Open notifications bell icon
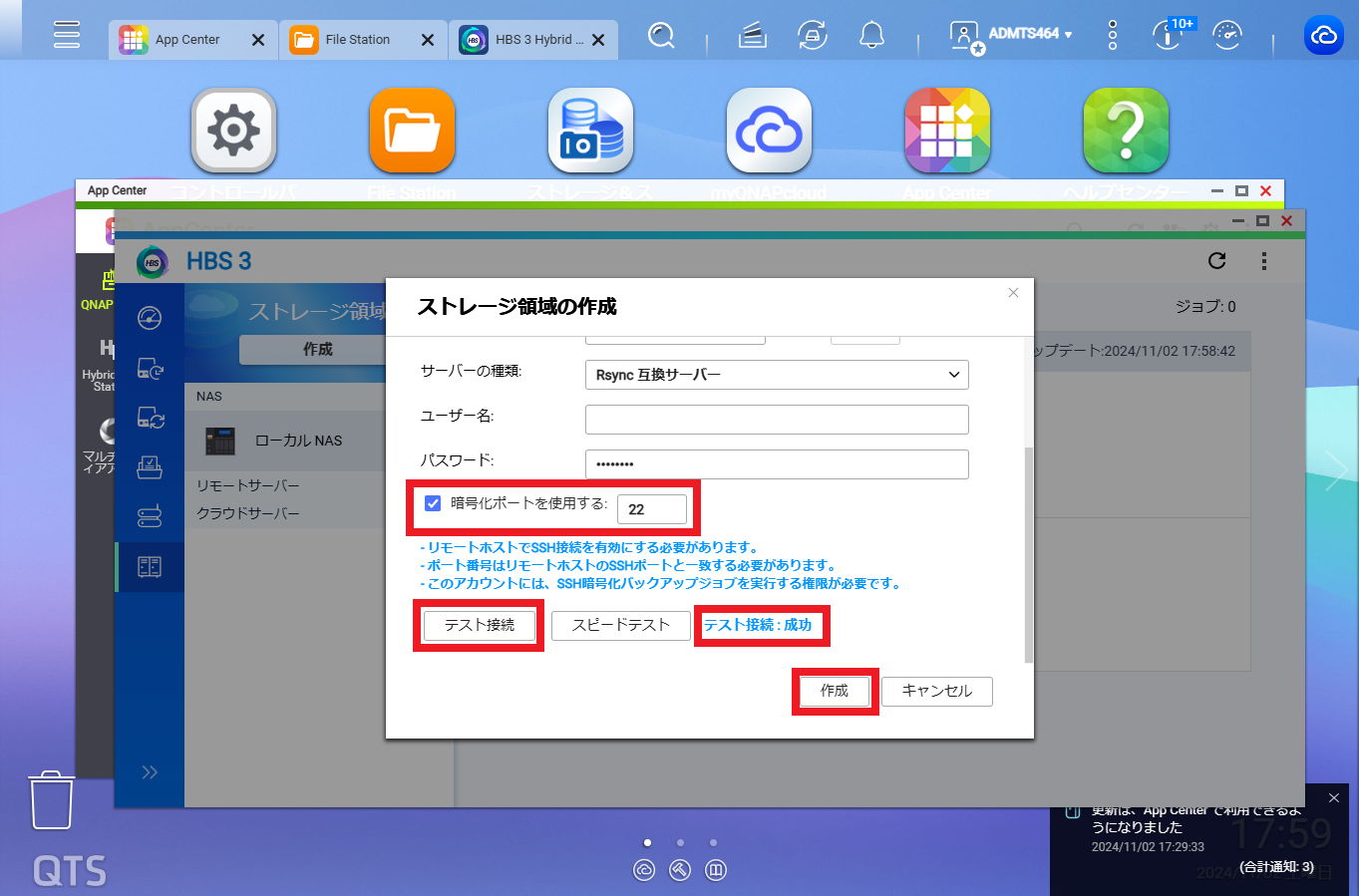Image resolution: width=1359 pixels, height=896 pixels. pos(872,36)
